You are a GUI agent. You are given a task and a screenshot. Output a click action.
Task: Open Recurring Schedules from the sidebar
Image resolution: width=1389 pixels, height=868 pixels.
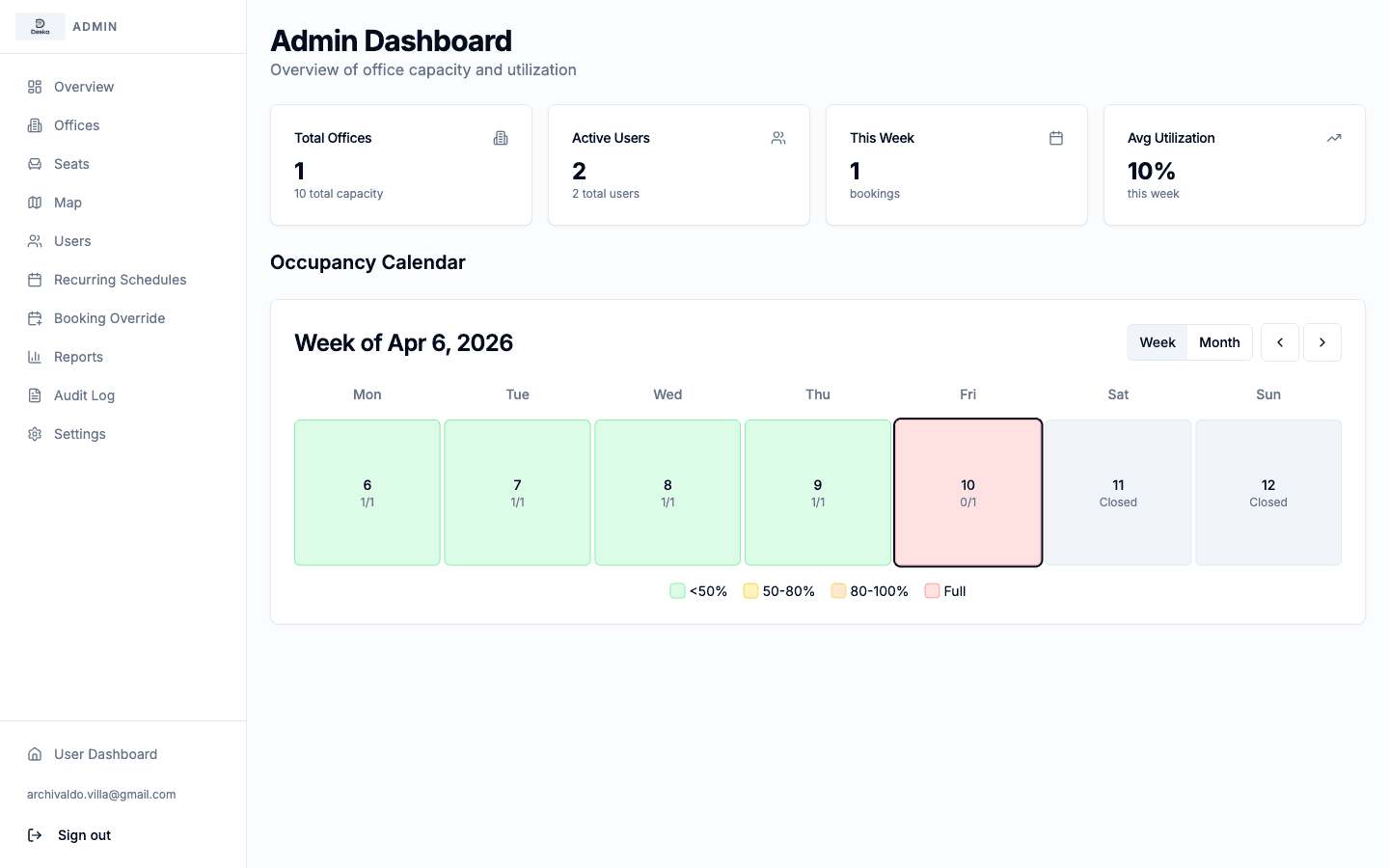pyautogui.click(x=120, y=280)
